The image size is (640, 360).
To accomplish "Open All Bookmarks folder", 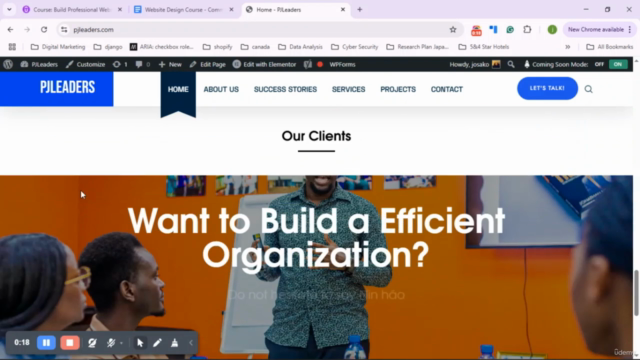I will tap(610, 47).
